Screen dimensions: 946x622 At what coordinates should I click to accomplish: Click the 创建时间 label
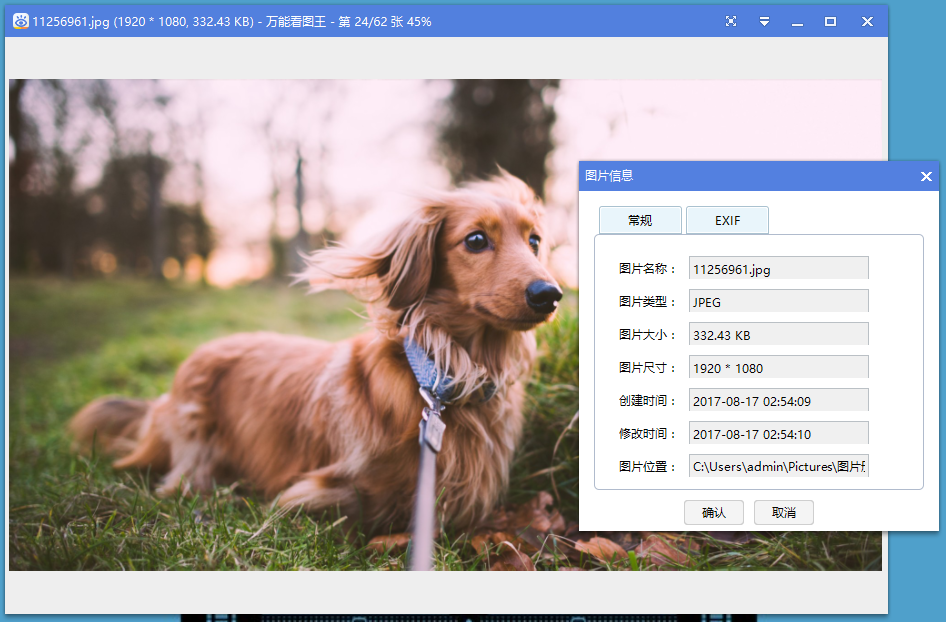(647, 401)
